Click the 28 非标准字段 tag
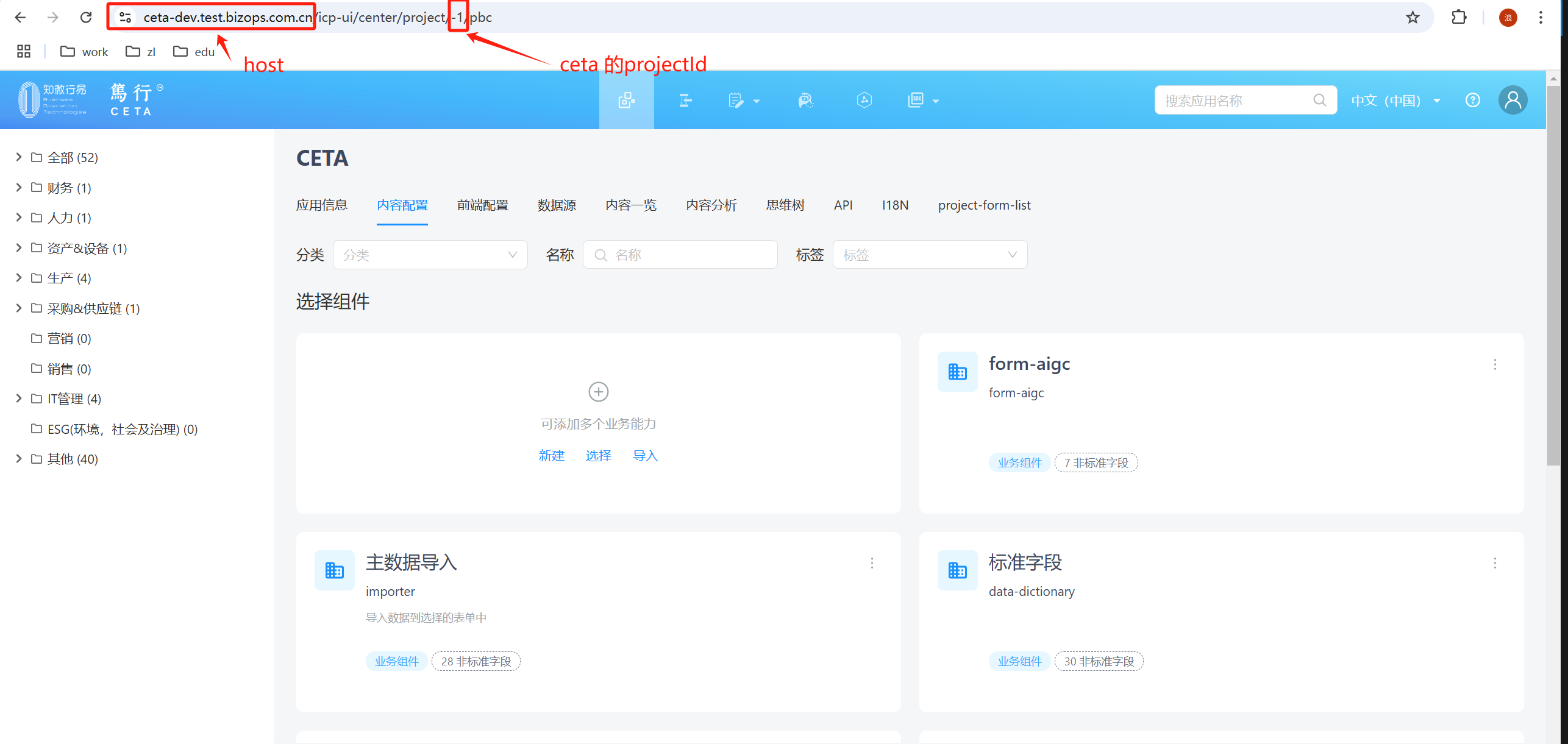 (x=476, y=661)
